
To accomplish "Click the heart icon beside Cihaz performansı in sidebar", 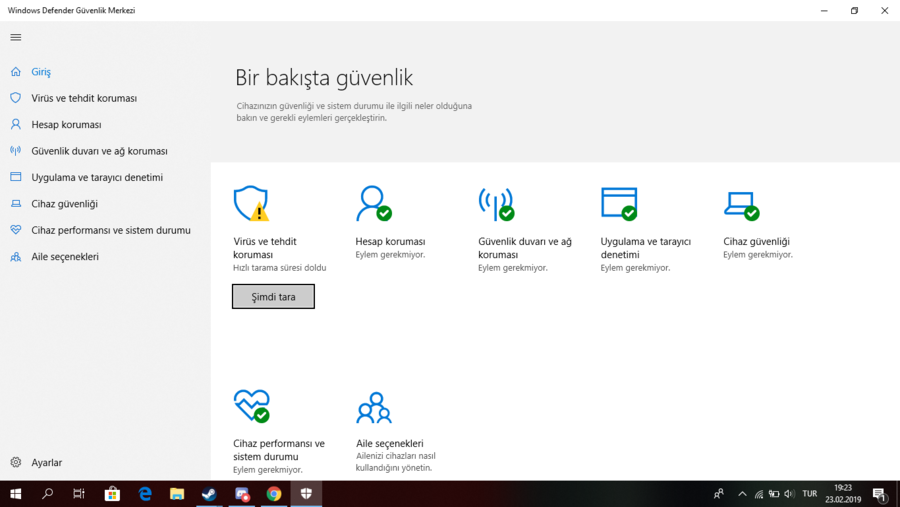I will click(x=15, y=230).
